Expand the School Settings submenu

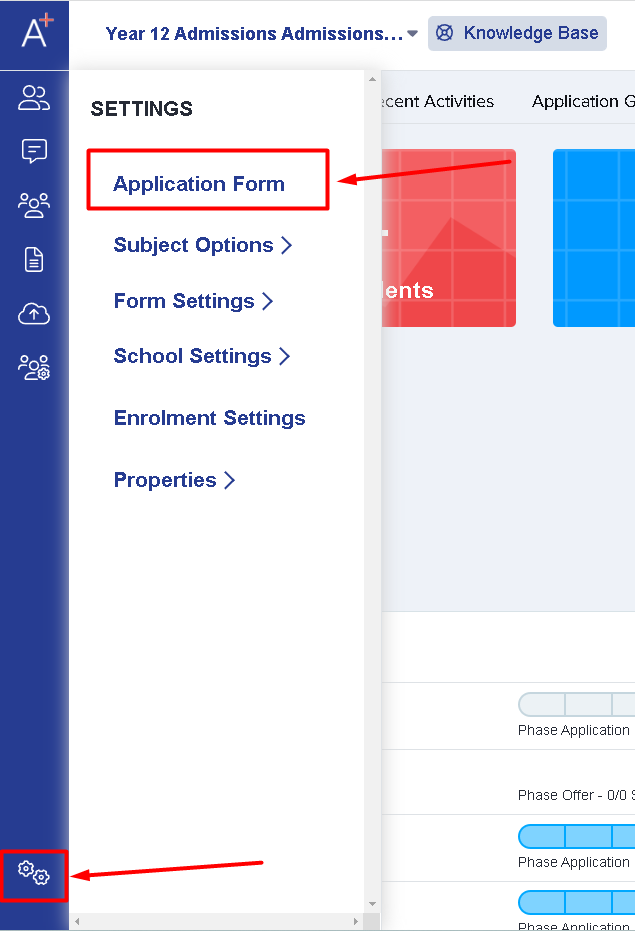(x=201, y=356)
